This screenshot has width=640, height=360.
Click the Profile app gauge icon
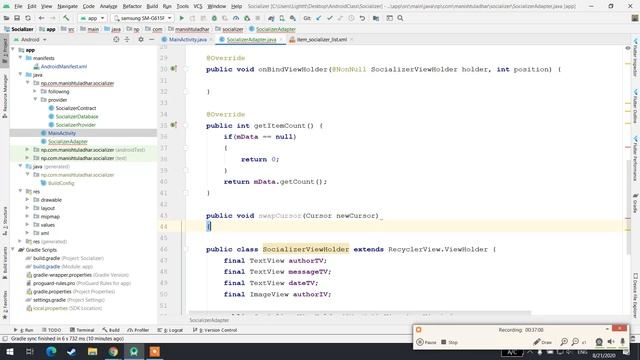(236, 18)
